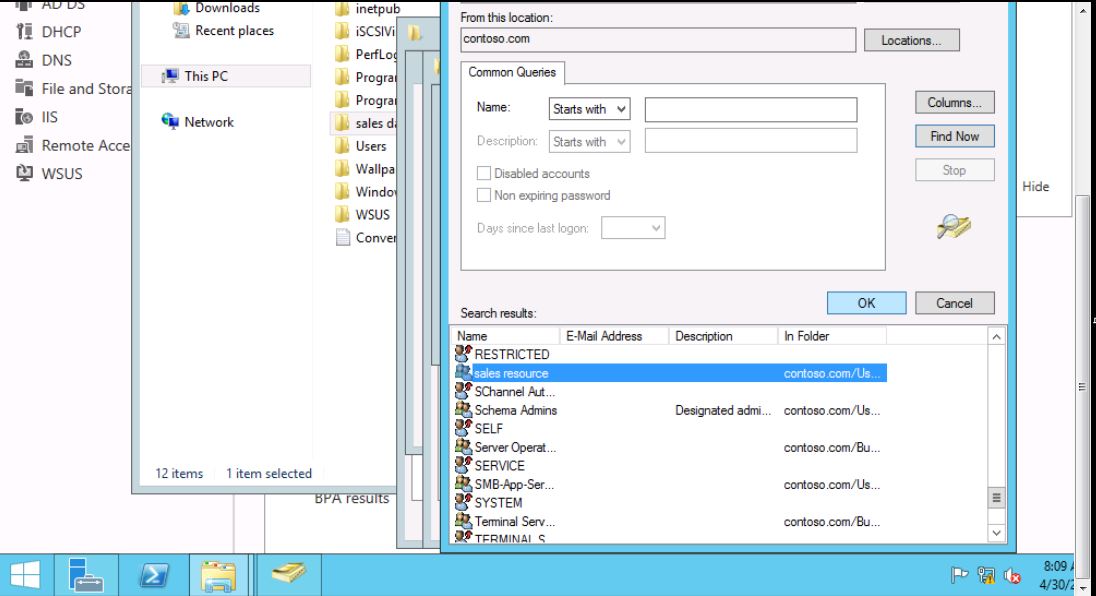The width and height of the screenshot is (1096, 596).
Task: Select the 'SERVICE' search result row
Action: click(x=671, y=465)
